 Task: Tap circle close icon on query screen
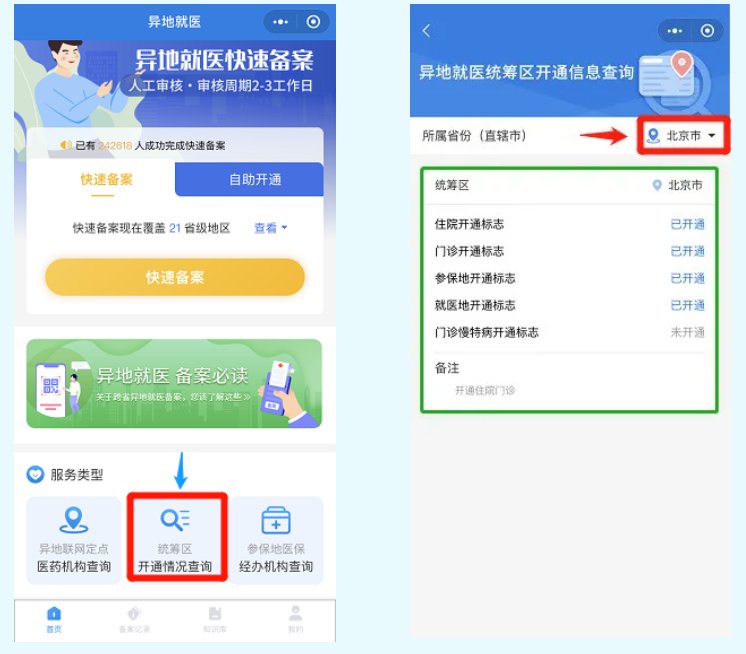point(707,31)
